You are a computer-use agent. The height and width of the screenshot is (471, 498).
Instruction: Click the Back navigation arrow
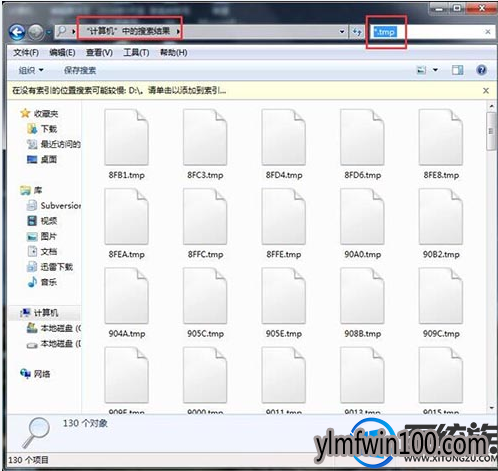tap(17, 32)
